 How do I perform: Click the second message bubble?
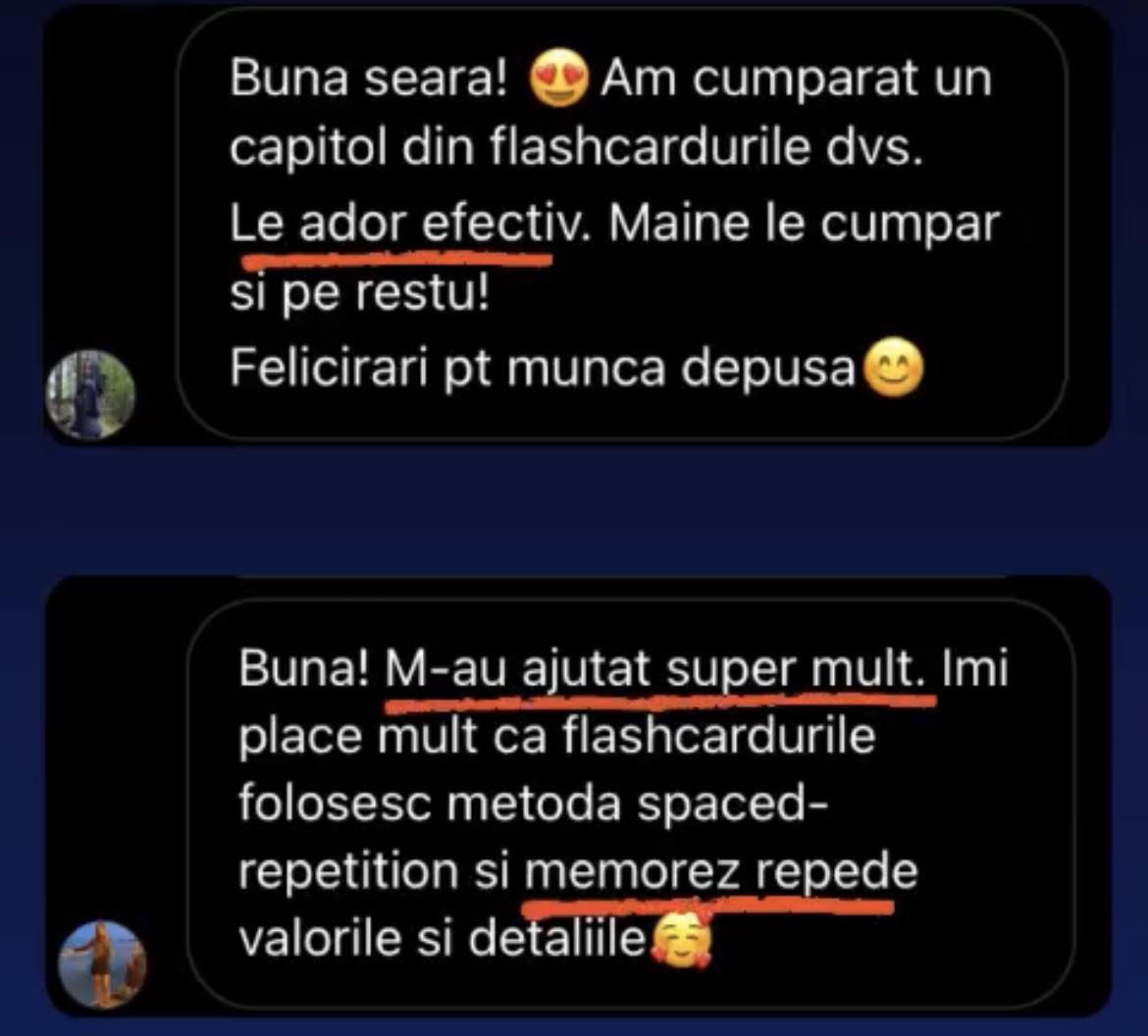click(630, 803)
